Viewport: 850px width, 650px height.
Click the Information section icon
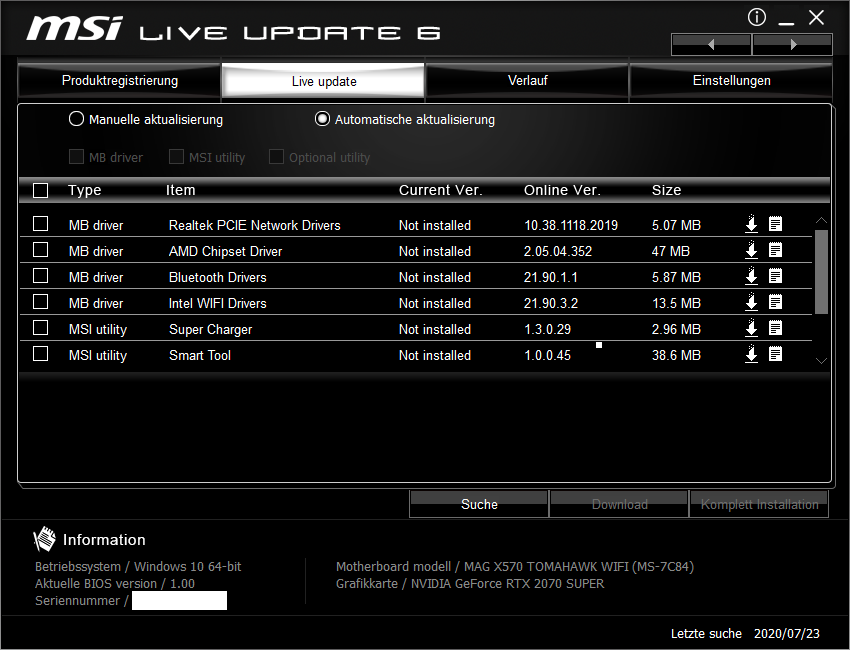[44, 539]
